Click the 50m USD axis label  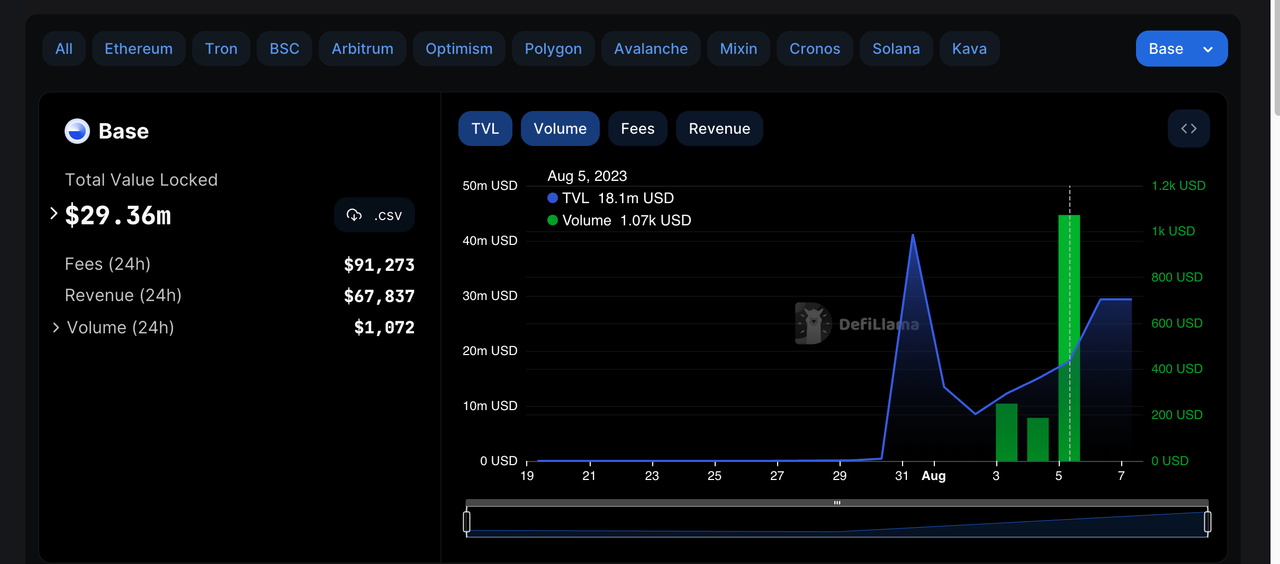pyautogui.click(x=490, y=186)
